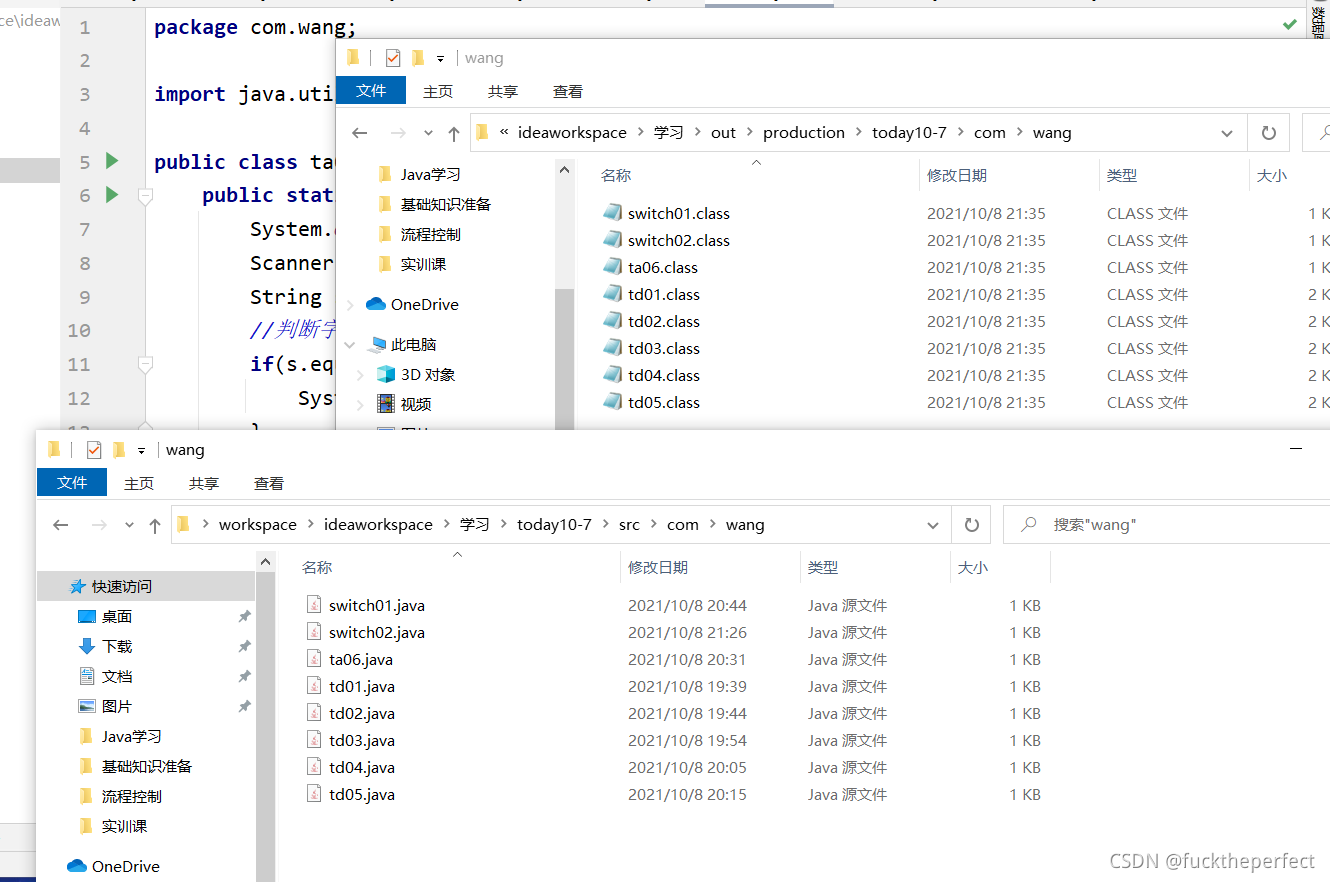Viewport: 1330px width, 882px height.
Task: Run main method from line 6 gutter arrow
Action: (x=112, y=194)
